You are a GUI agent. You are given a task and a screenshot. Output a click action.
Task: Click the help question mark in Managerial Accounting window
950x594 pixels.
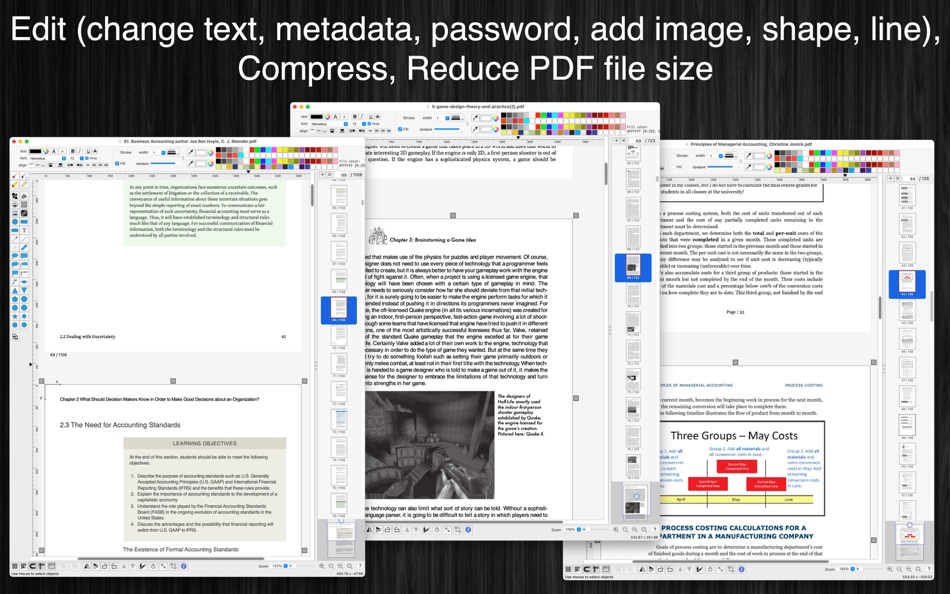928,569
